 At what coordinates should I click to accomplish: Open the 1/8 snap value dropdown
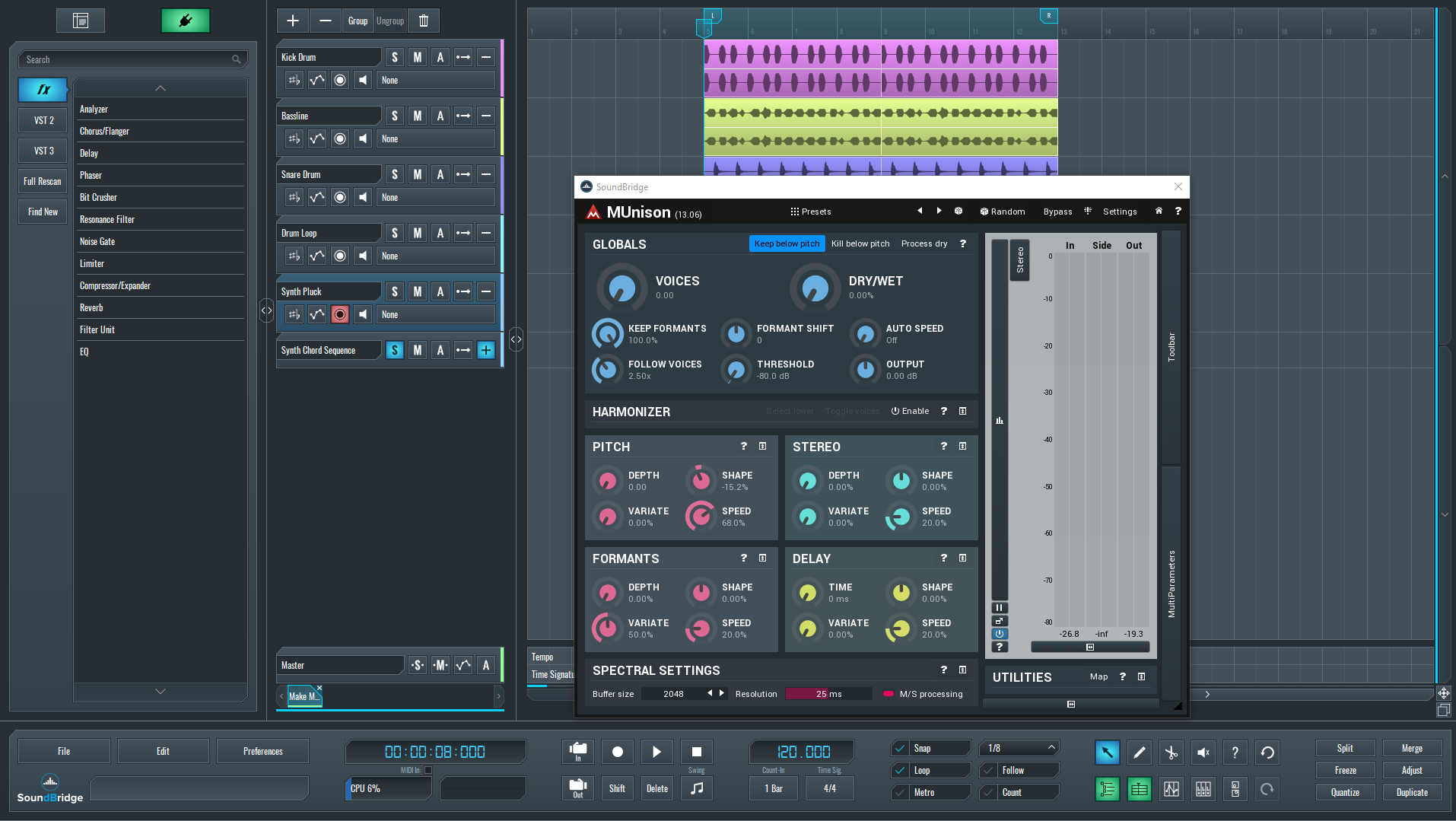pos(1020,748)
